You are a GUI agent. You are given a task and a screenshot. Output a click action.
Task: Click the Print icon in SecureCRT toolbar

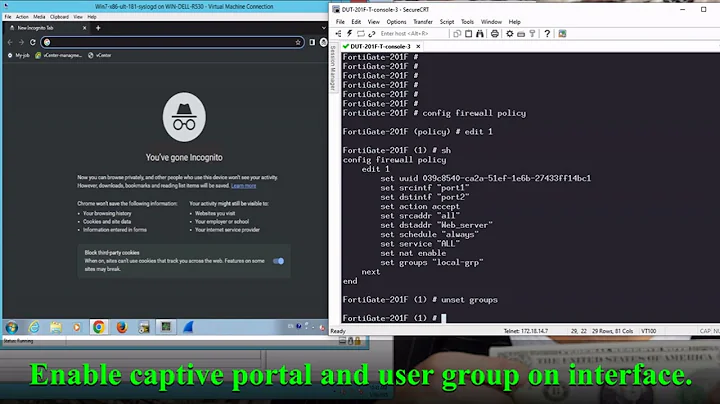point(495,34)
